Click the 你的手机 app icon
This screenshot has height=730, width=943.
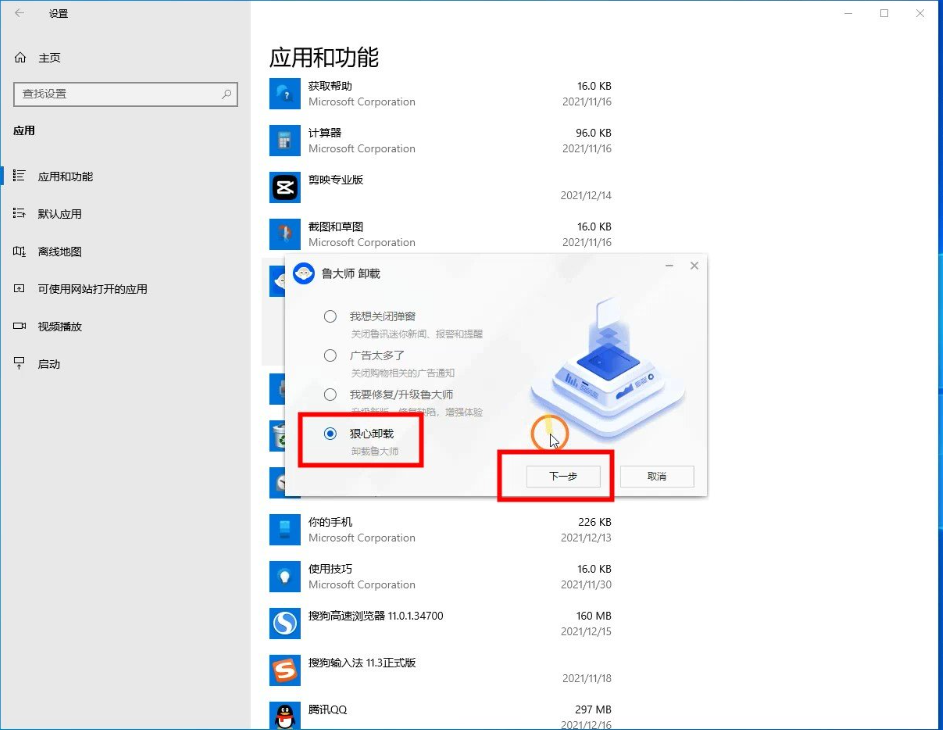284,529
